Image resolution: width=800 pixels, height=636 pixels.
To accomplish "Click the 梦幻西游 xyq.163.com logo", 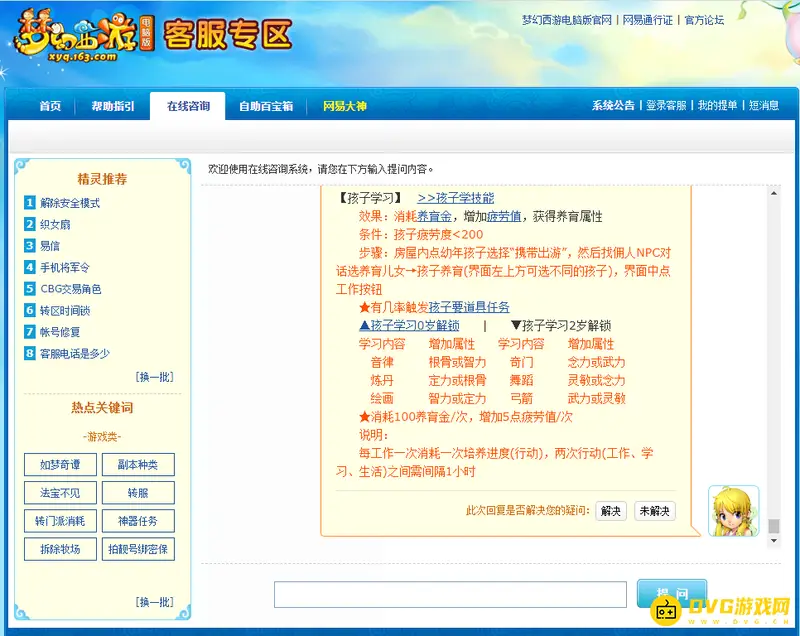I will pos(84,37).
